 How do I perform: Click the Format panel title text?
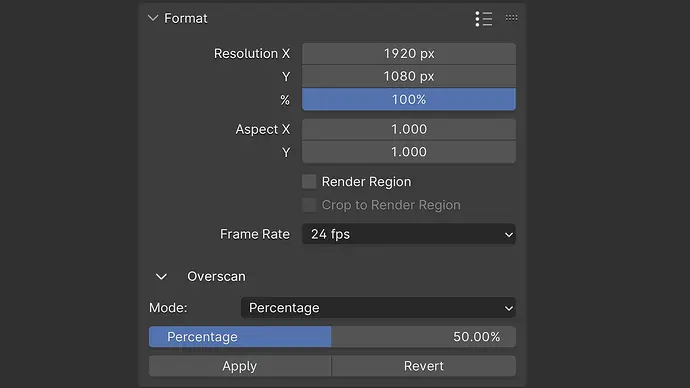(186, 18)
